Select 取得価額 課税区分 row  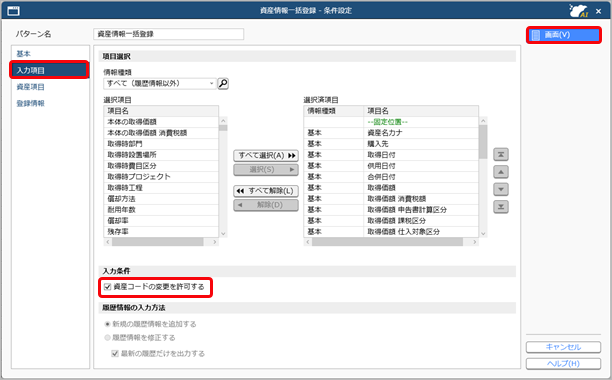391,220
